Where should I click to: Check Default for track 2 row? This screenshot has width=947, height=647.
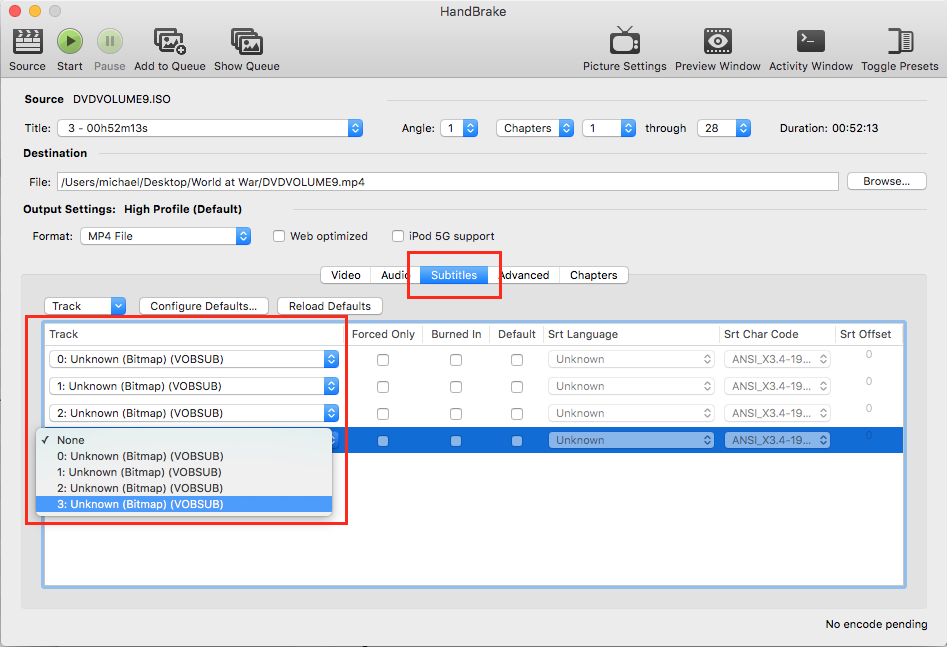(x=517, y=414)
